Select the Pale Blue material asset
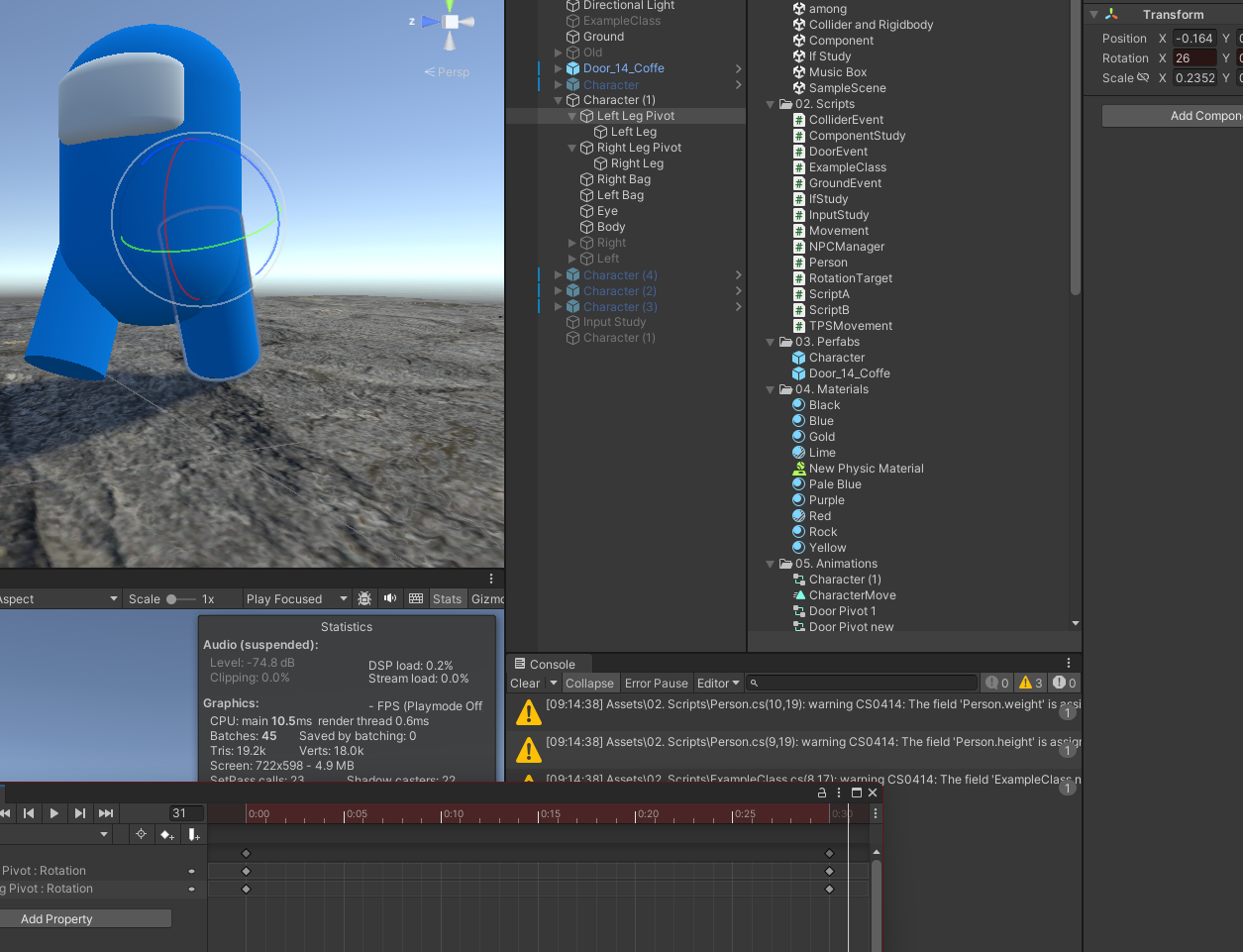 tap(835, 484)
